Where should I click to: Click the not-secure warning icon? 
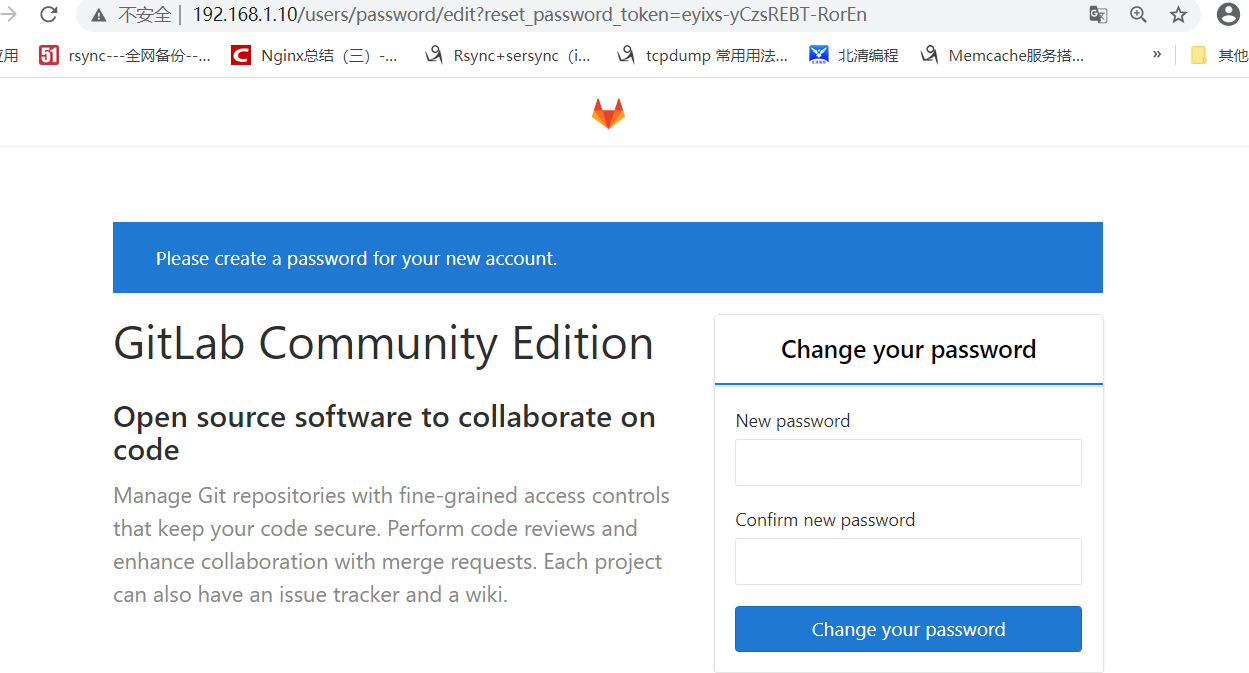(98, 15)
